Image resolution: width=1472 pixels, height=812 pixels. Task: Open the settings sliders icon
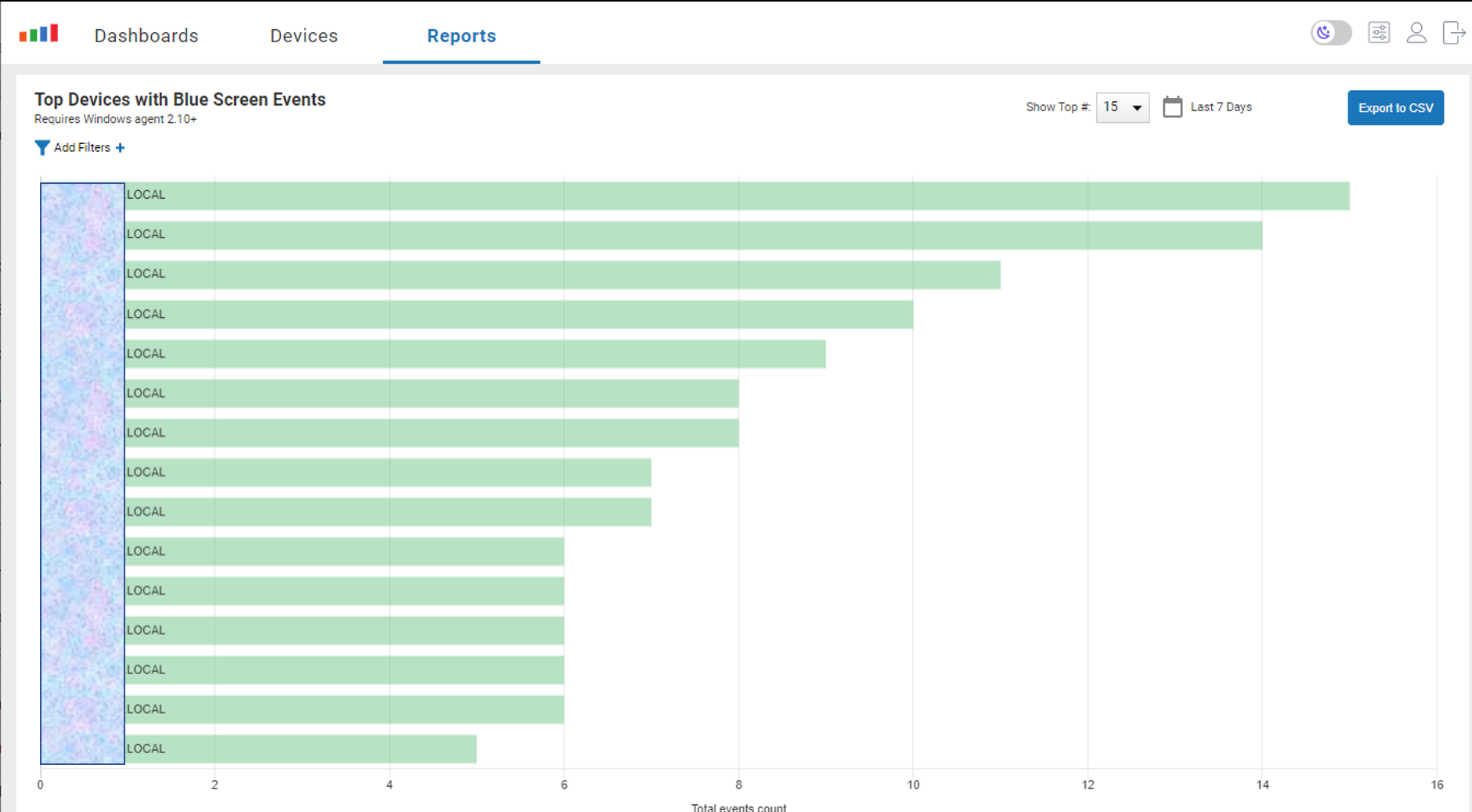pos(1379,33)
